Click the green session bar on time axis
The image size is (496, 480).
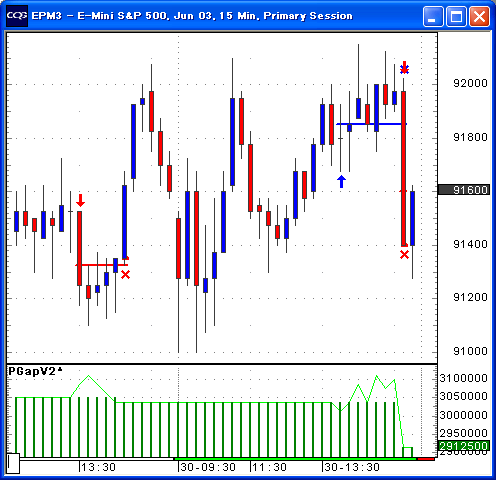click(295, 459)
